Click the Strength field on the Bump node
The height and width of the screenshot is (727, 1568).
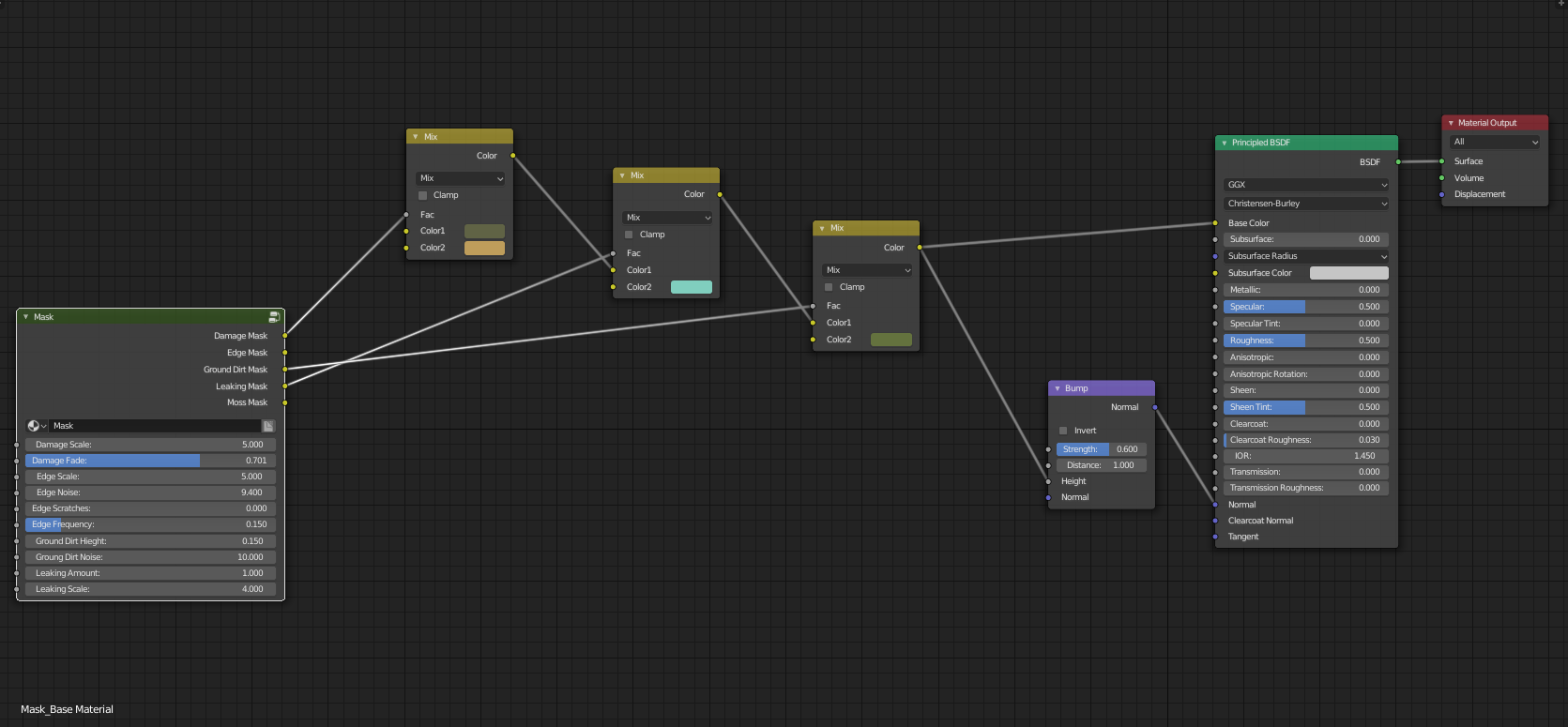1102,449
